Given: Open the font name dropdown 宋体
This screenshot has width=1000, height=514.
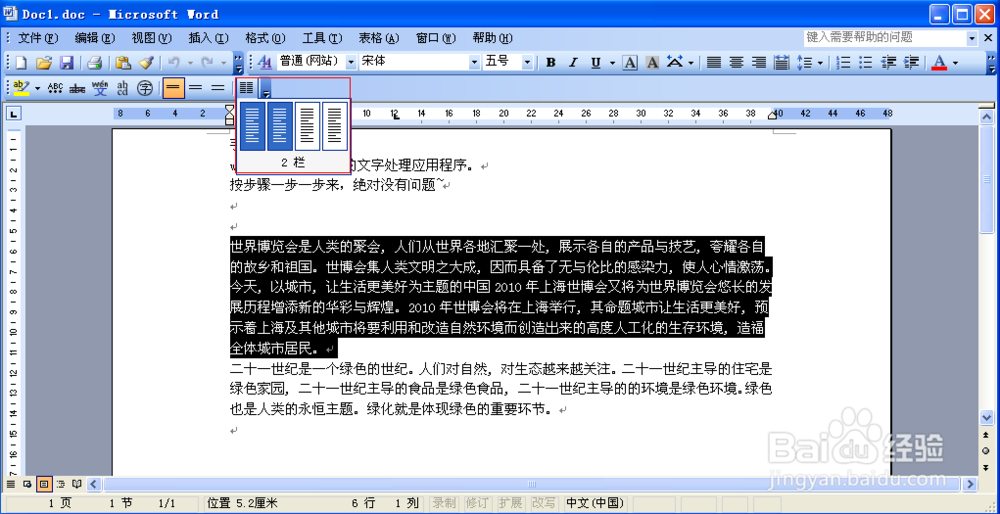Looking at the screenshot, I should pos(474,62).
